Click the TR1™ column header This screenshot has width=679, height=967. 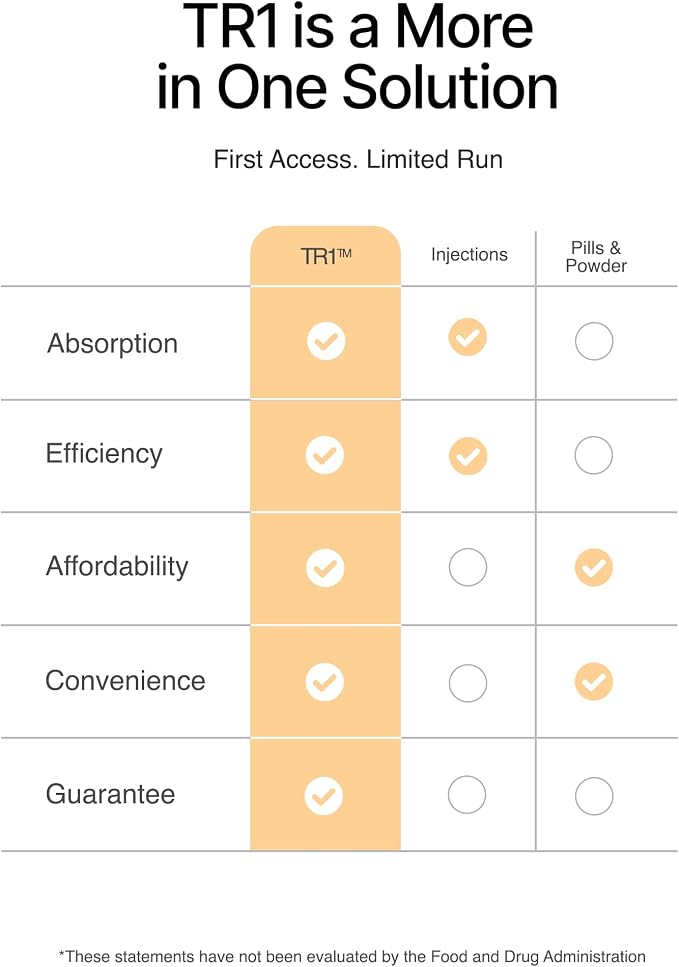point(326,256)
